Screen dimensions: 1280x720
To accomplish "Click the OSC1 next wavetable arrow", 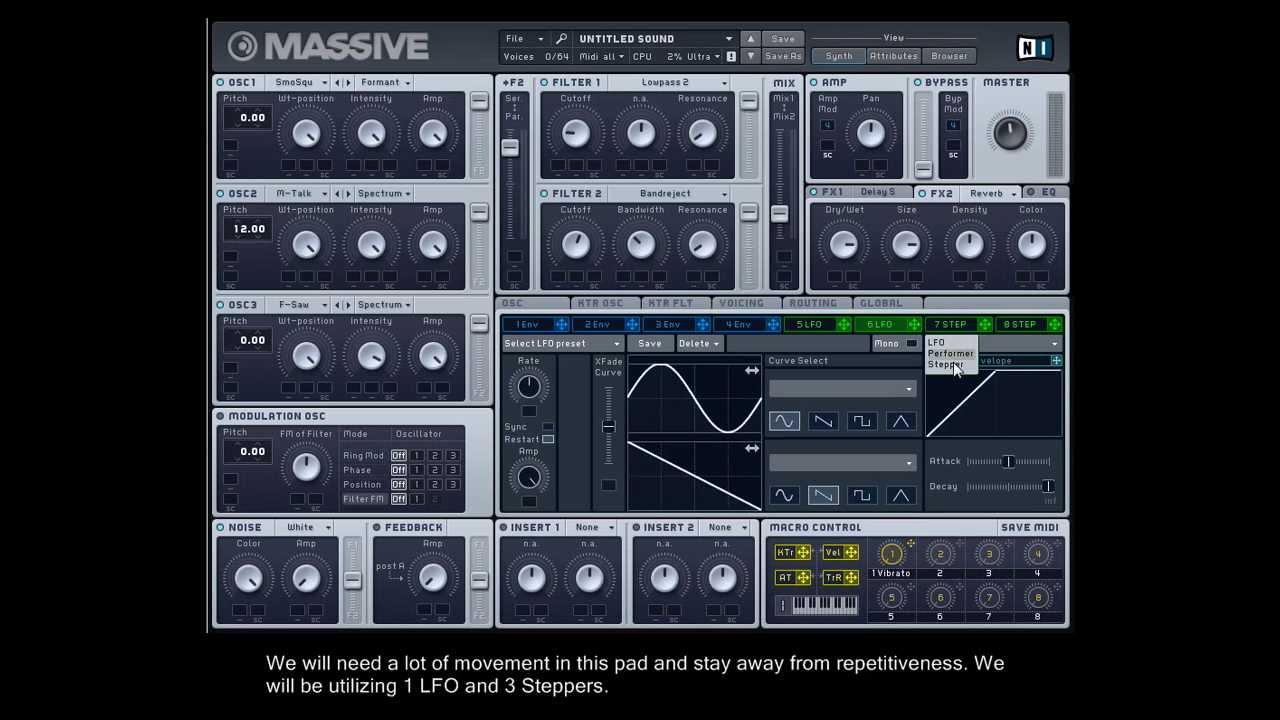I will pyautogui.click(x=349, y=83).
